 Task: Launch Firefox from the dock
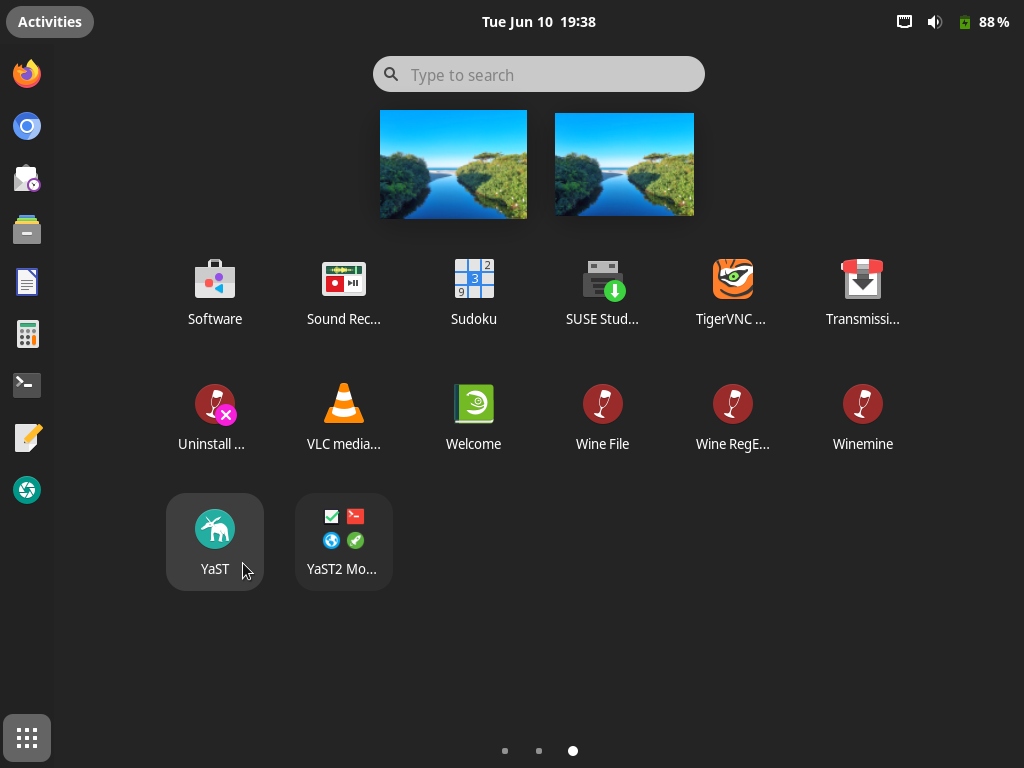(x=27, y=74)
